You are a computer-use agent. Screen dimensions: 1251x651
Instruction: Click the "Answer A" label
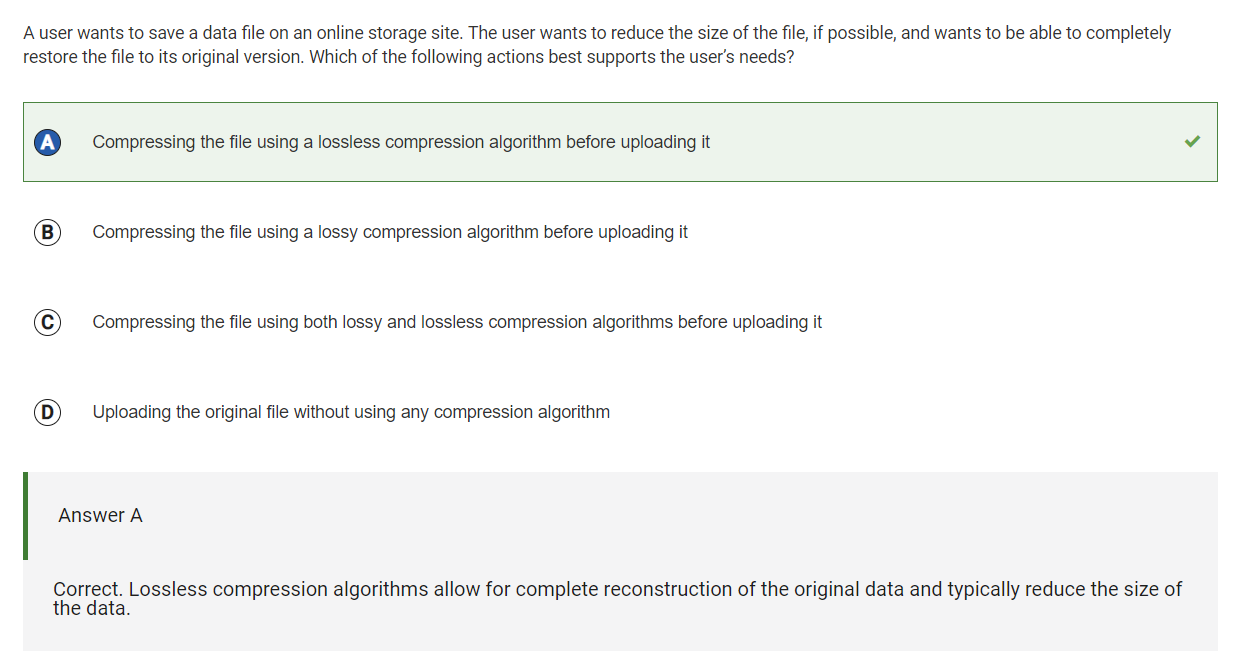(x=100, y=516)
